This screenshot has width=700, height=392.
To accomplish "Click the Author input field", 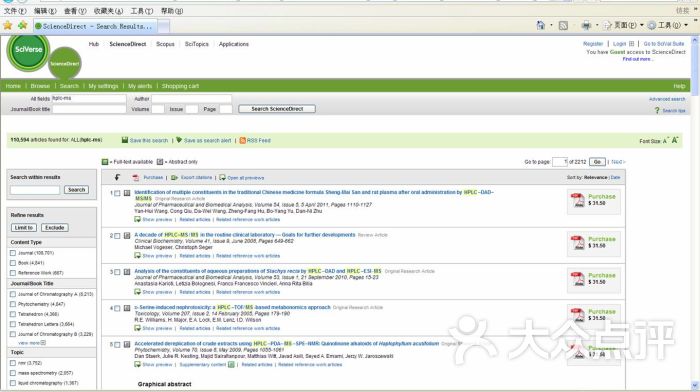I will (191, 98).
